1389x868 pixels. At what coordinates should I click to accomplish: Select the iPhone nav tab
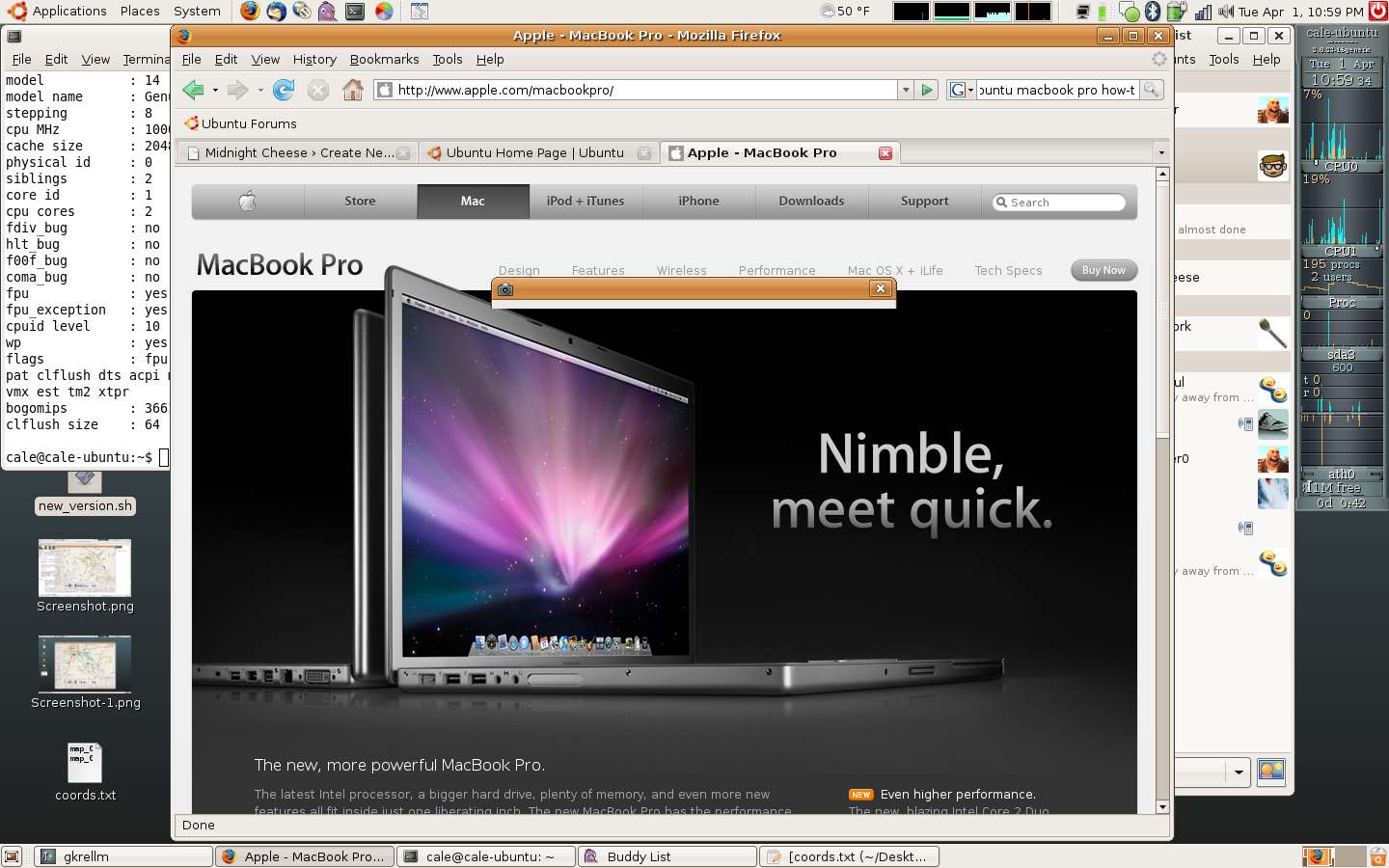[x=698, y=201]
